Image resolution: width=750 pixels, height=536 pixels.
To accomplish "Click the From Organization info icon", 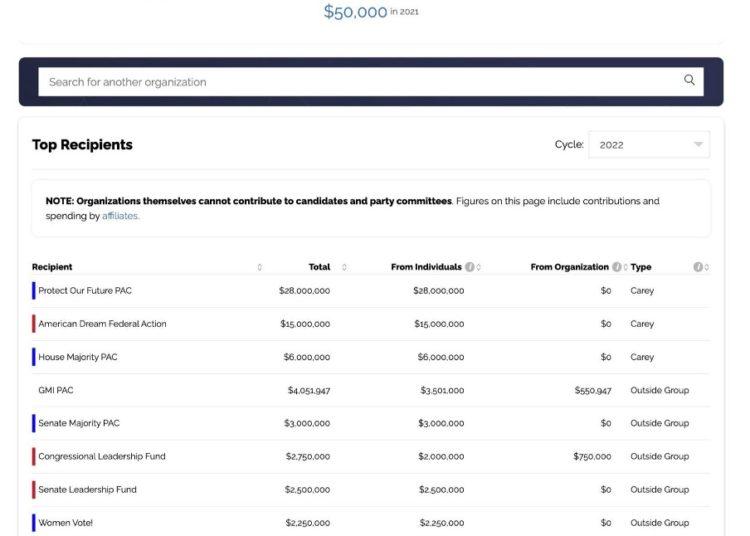I will click(617, 267).
